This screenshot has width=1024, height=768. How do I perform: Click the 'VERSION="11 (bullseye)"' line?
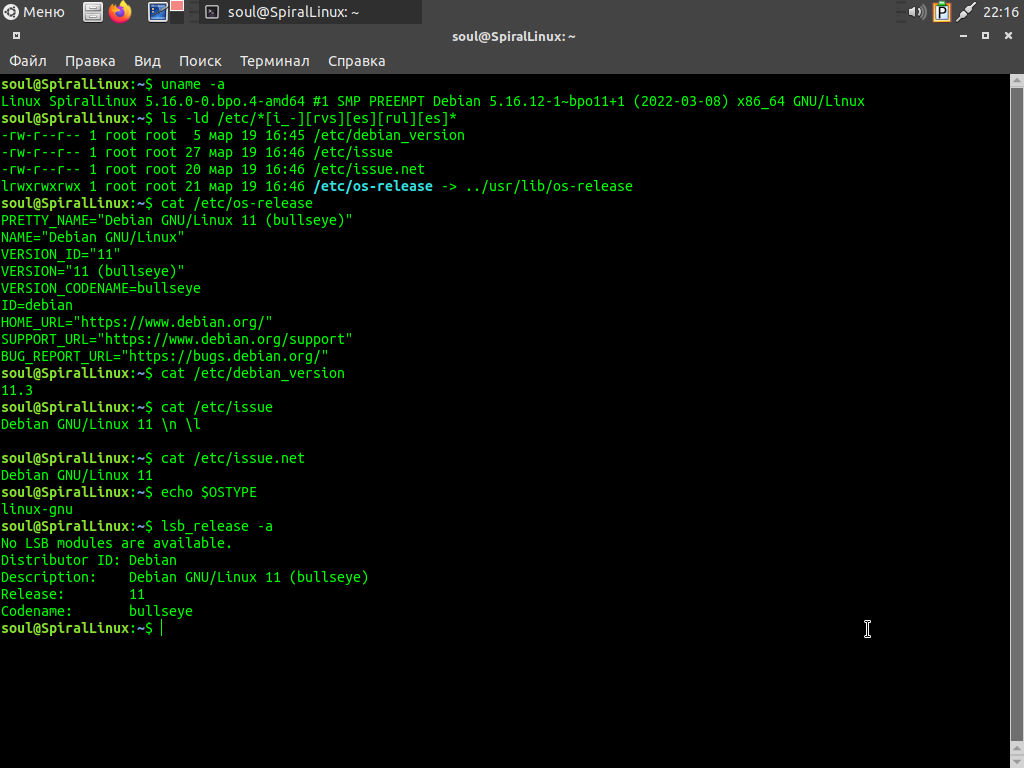coord(93,271)
